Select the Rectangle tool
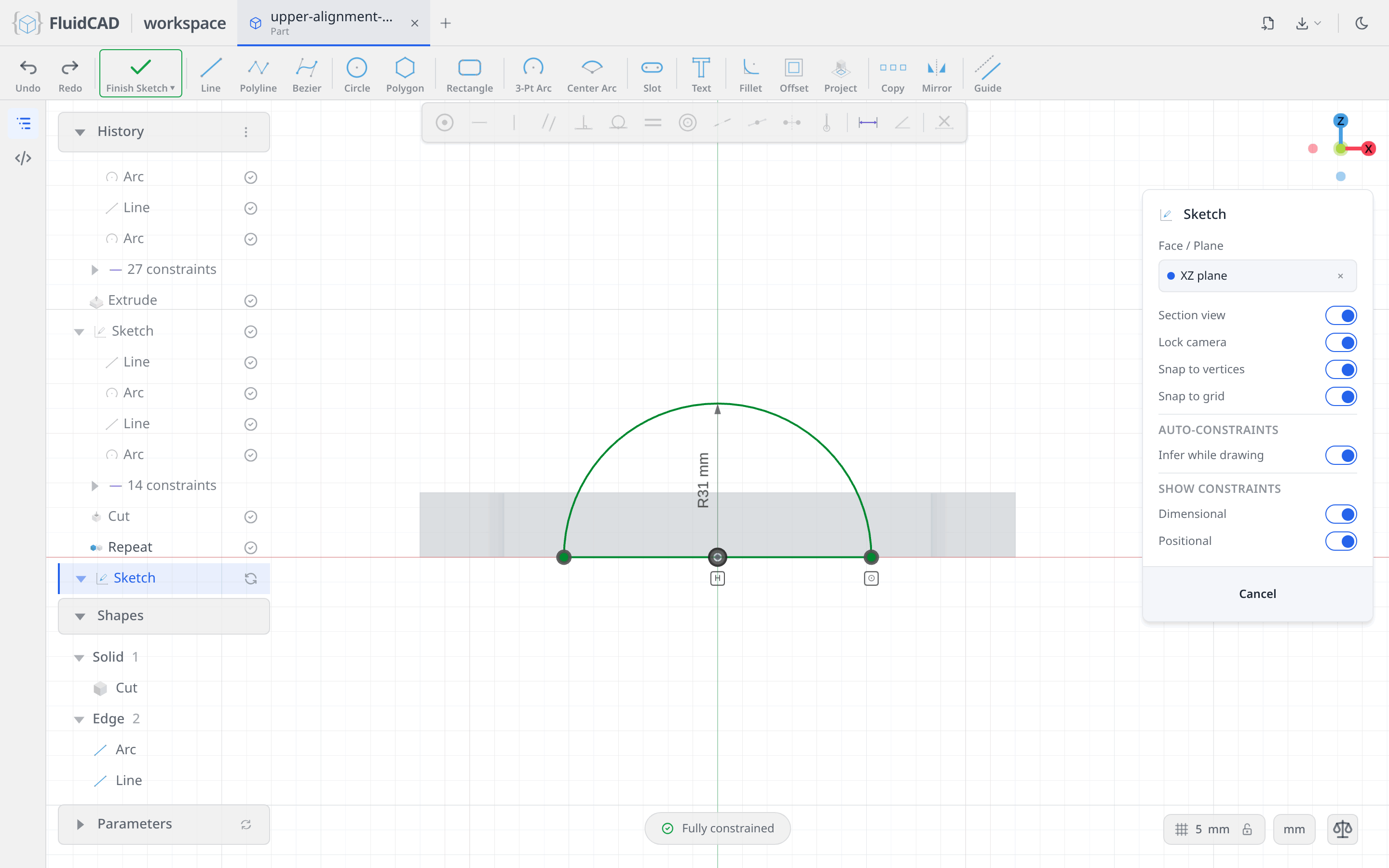The height and width of the screenshot is (868, 1389). pos(469,75)
